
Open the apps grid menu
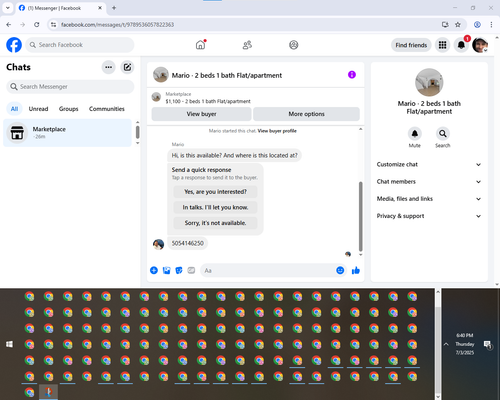click(442, 45)
